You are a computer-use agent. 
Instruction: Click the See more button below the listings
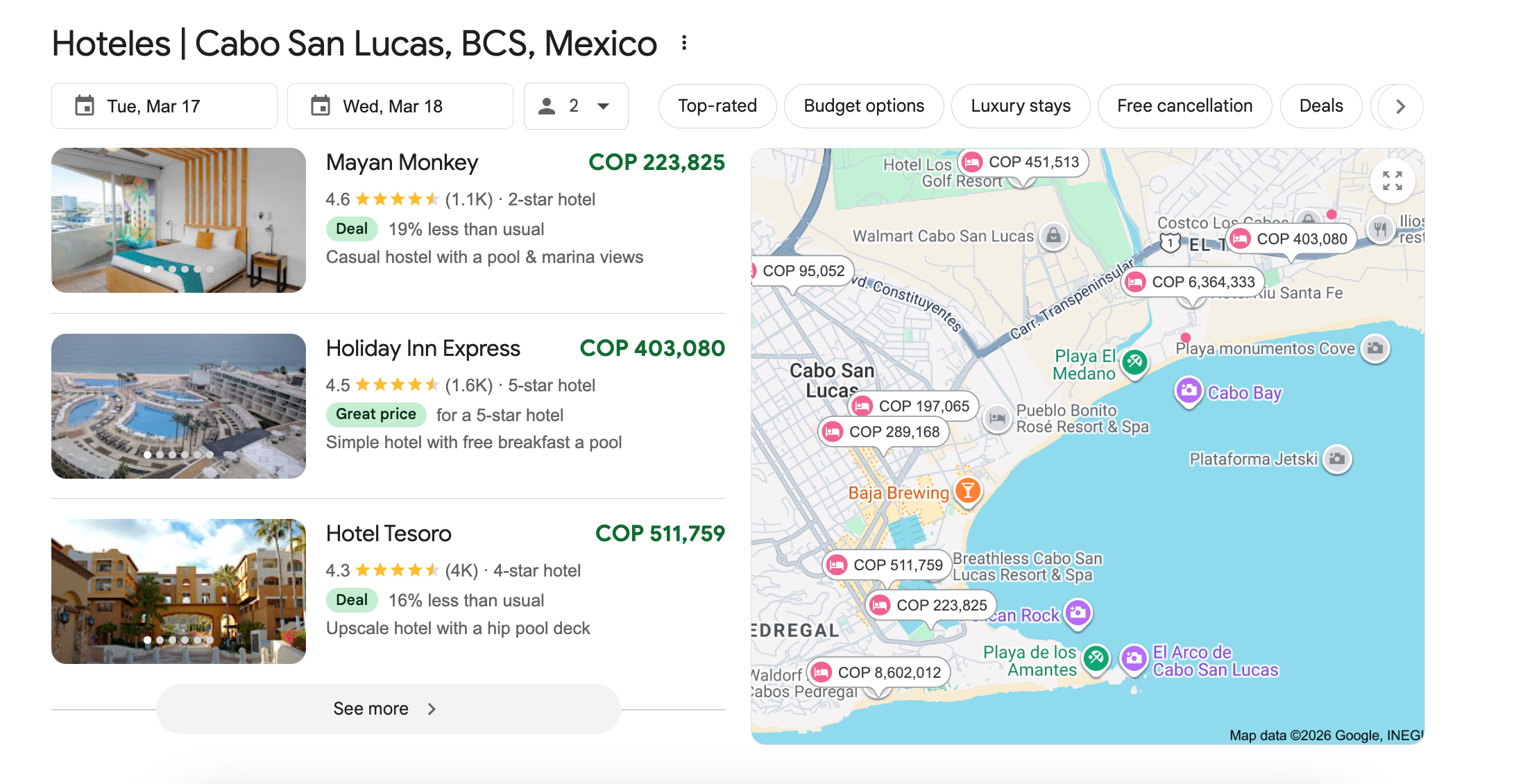point(387,708)
